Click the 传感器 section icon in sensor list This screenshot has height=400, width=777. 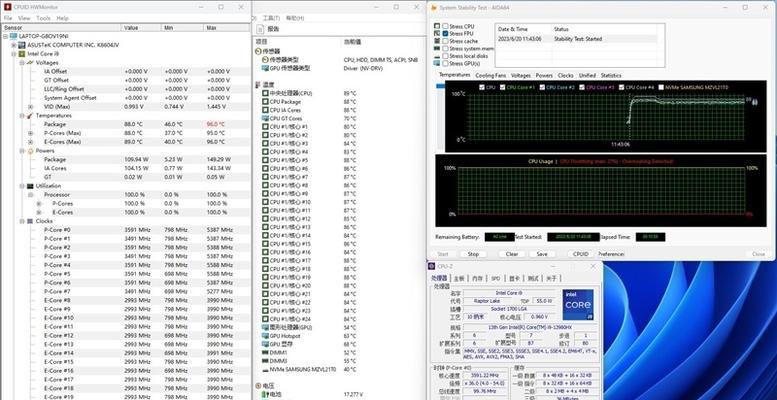pos(258,51)
